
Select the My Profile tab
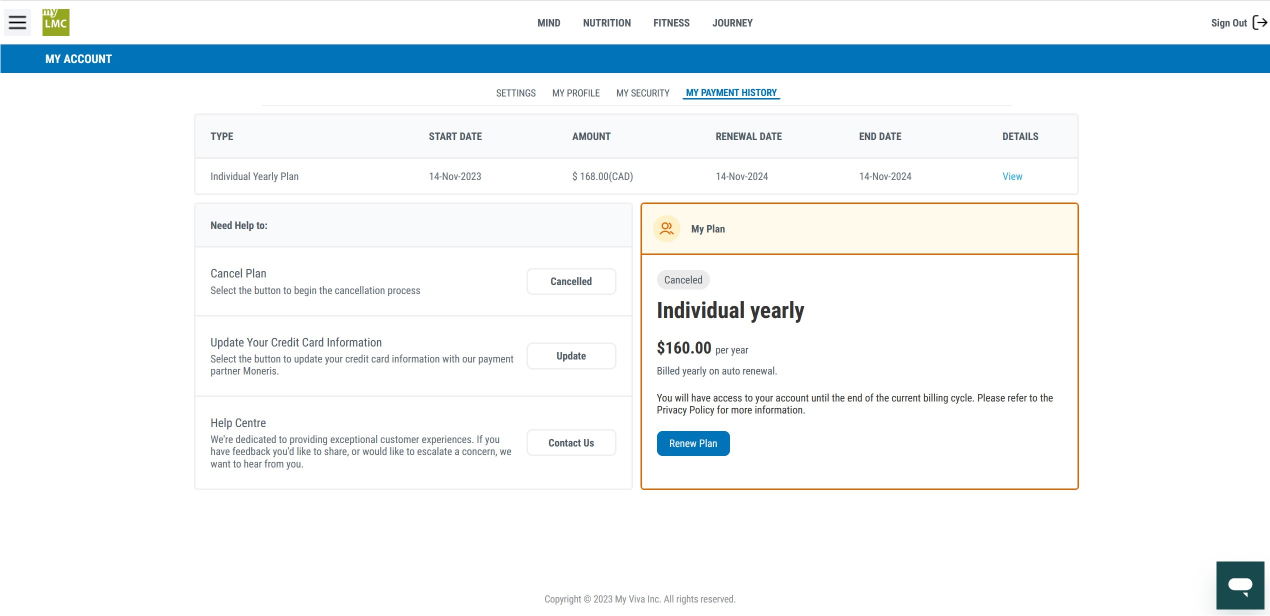(576, 93)
